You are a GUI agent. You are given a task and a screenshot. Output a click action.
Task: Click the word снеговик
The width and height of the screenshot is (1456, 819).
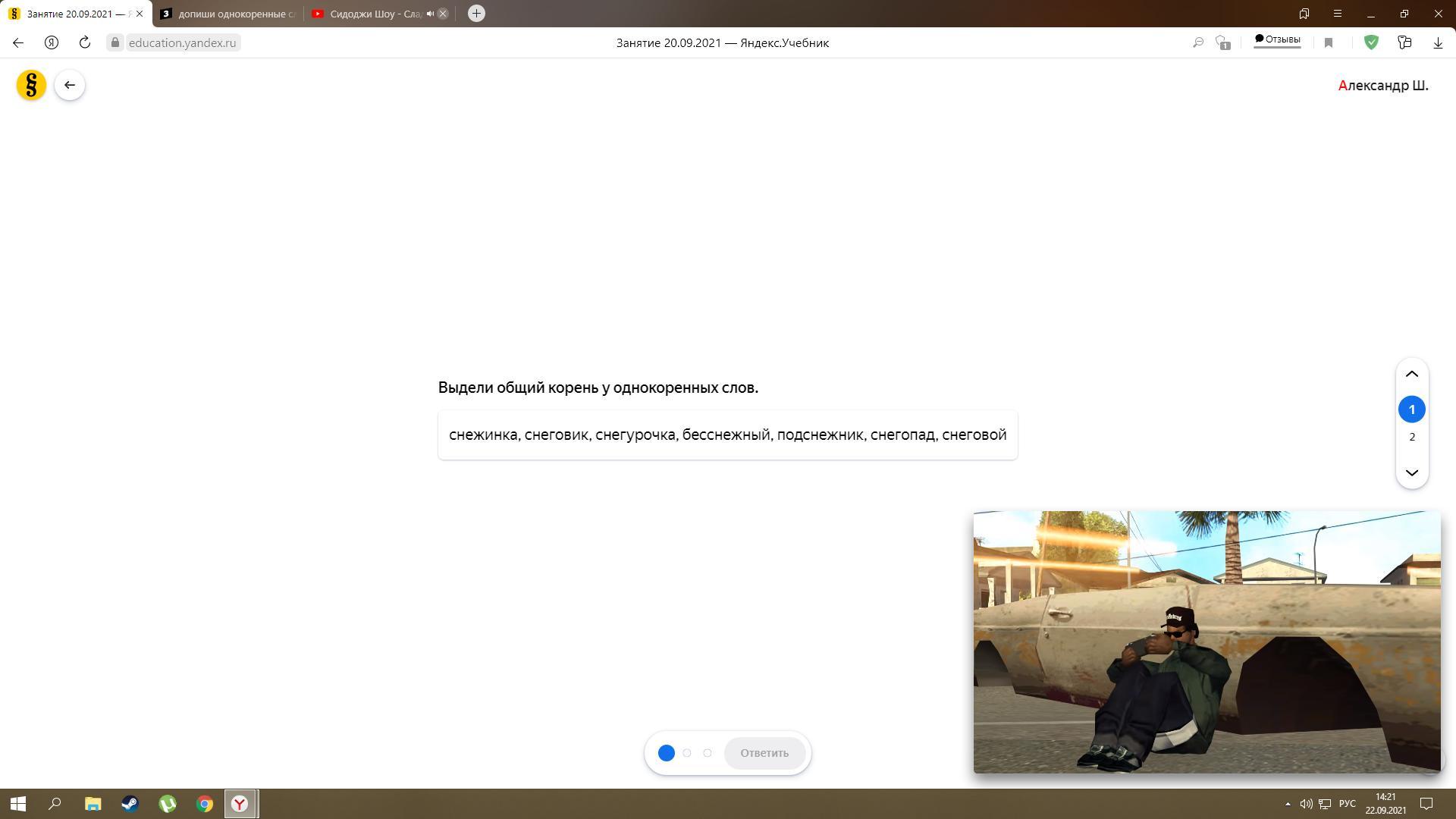[x=557, y=435]
